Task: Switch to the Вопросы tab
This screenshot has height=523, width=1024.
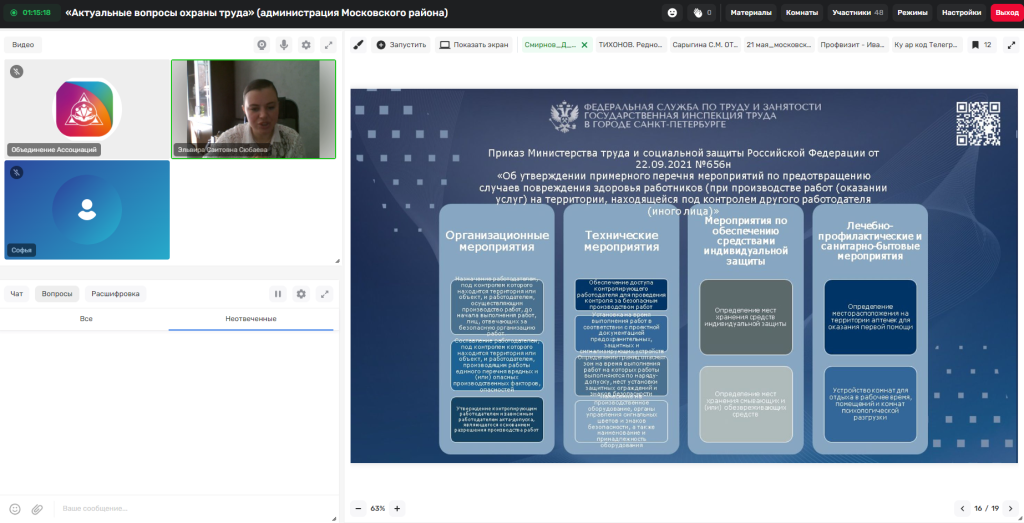Action: pos(57,294)
